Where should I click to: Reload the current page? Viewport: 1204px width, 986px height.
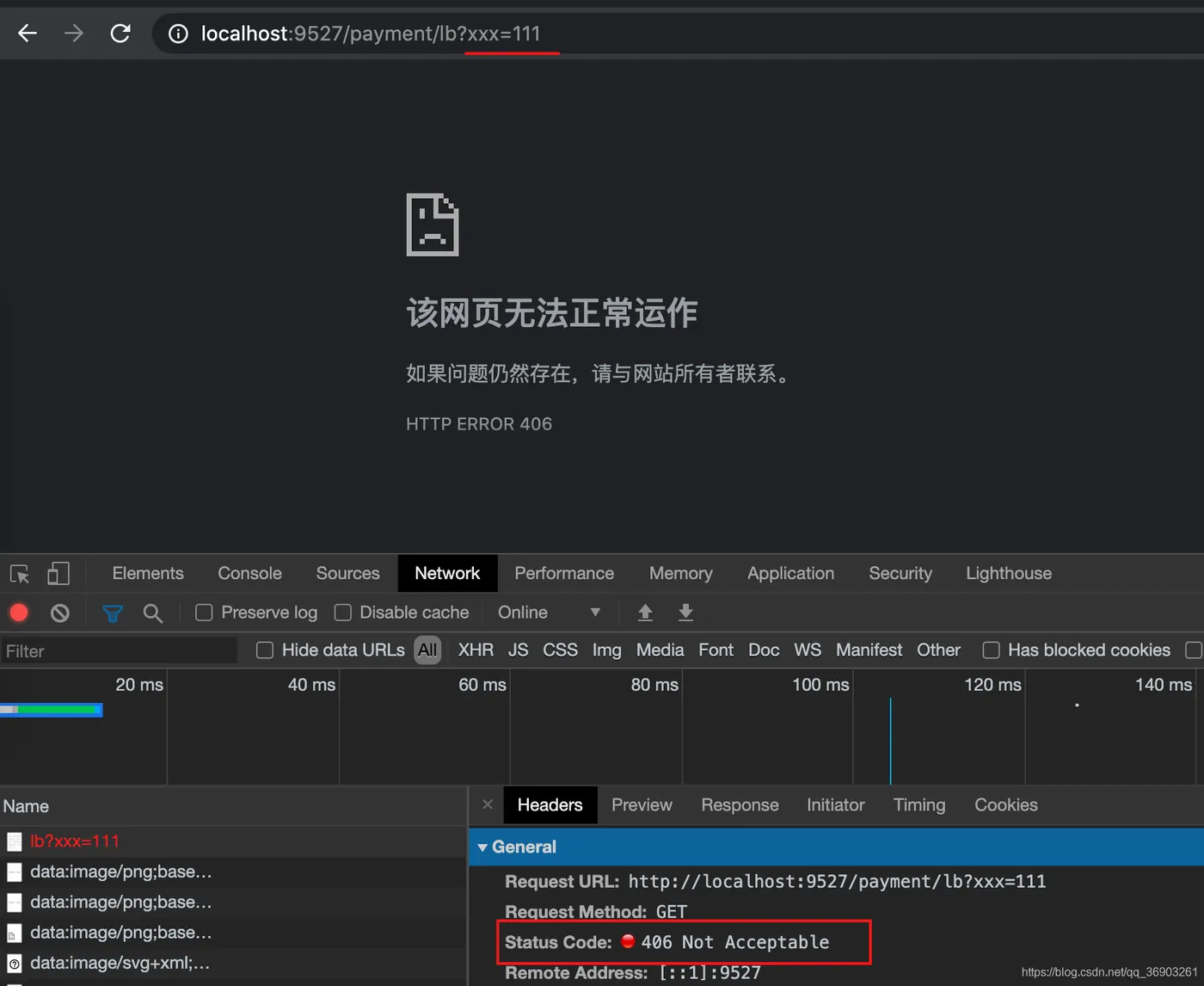(x=120, y=34)
